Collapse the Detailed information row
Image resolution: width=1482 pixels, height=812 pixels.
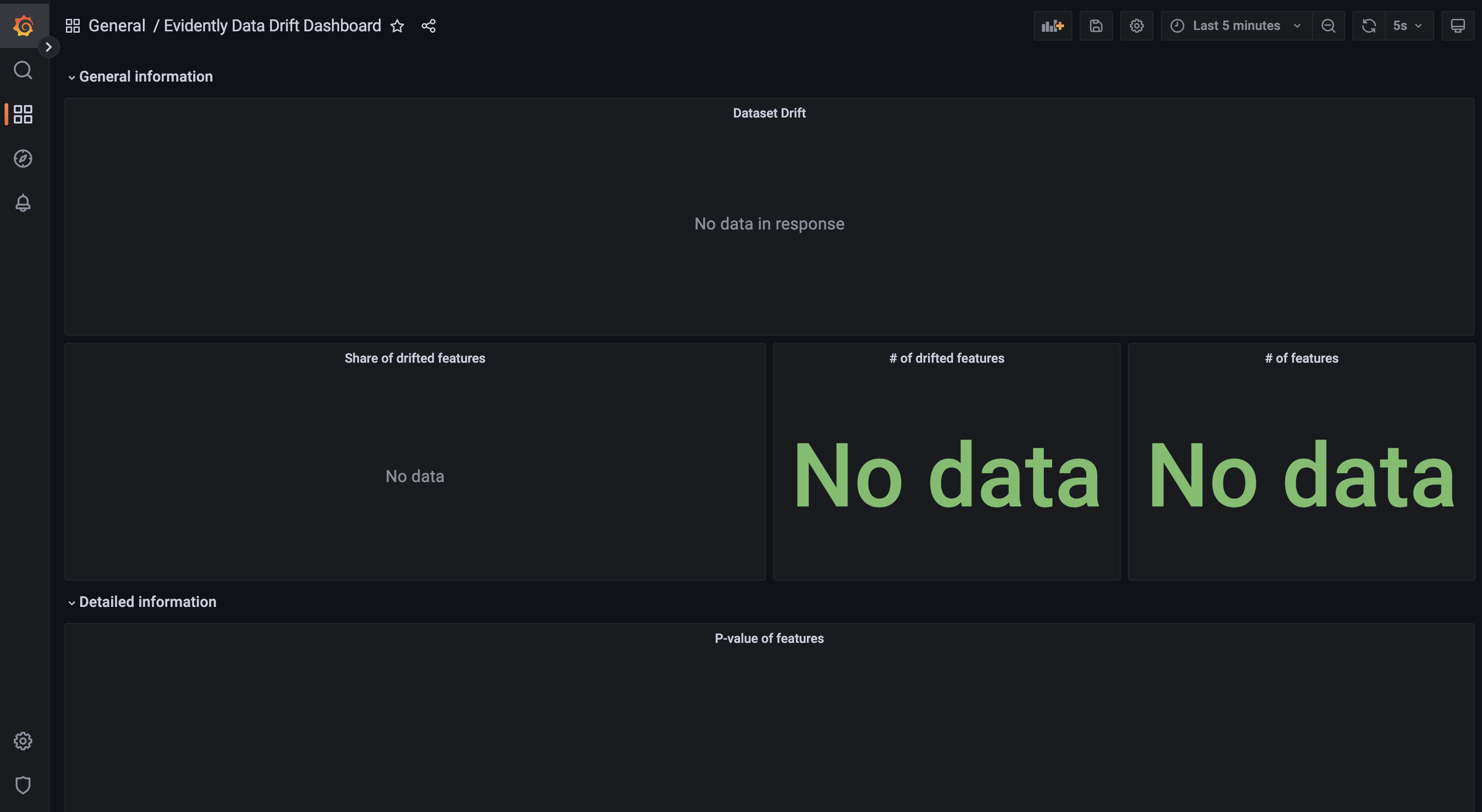pos(142,602)
